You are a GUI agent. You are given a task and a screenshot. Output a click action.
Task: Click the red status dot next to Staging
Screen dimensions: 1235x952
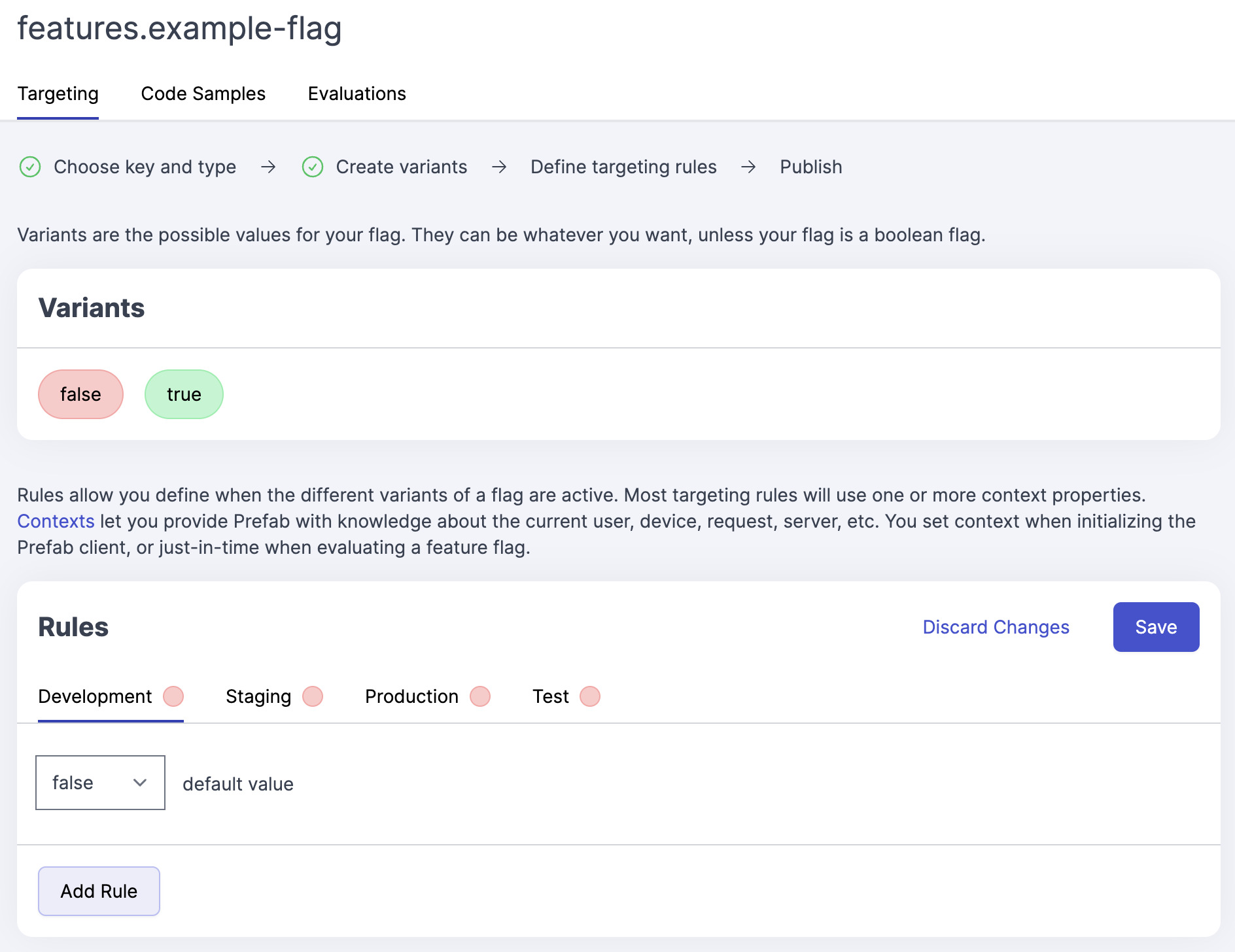313,696
